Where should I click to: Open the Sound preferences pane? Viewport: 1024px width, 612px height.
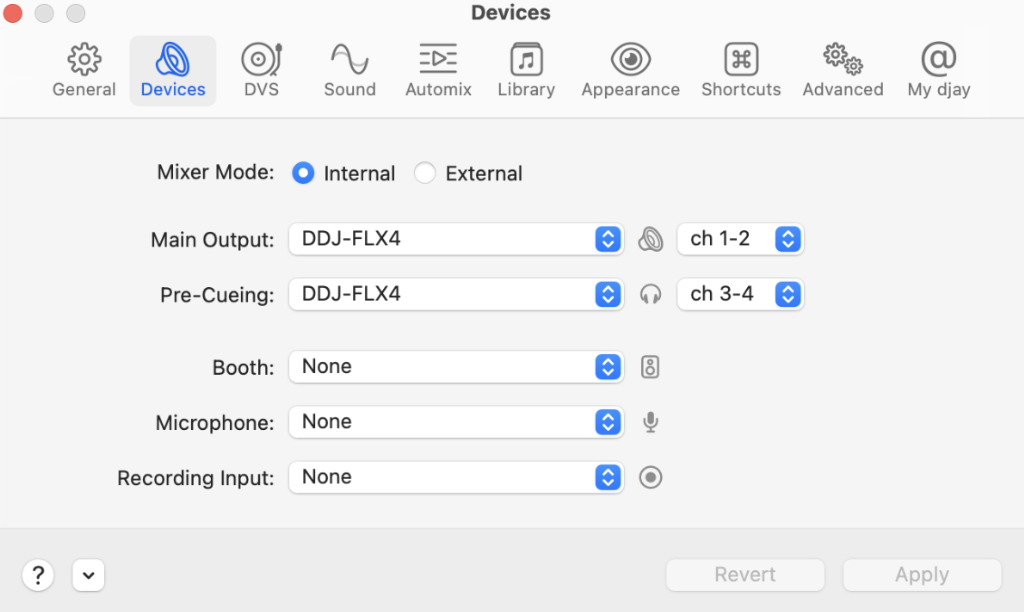pyautogui.click(x=349, y=70)
